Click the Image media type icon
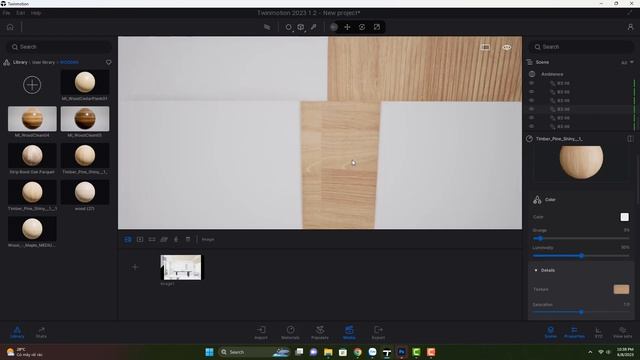The height and width of the screenshot is (360, 640). point(128,240)
